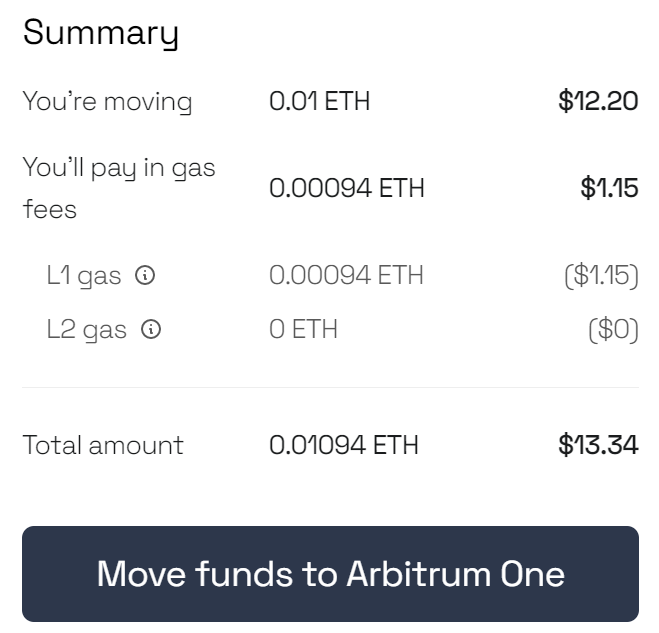
Task: Click the divider line above Total amount
Action: click(x=330, y=387)
